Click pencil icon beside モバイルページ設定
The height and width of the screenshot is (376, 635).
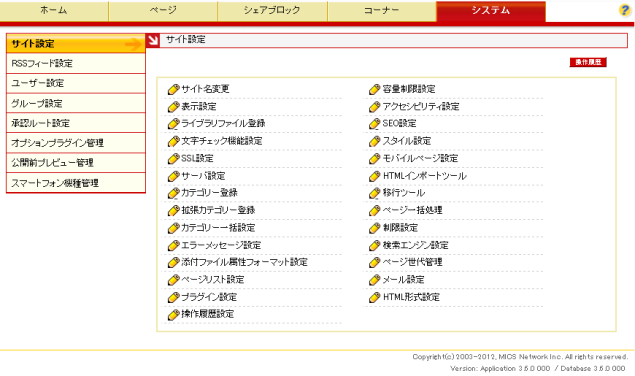tap(375, 159)
